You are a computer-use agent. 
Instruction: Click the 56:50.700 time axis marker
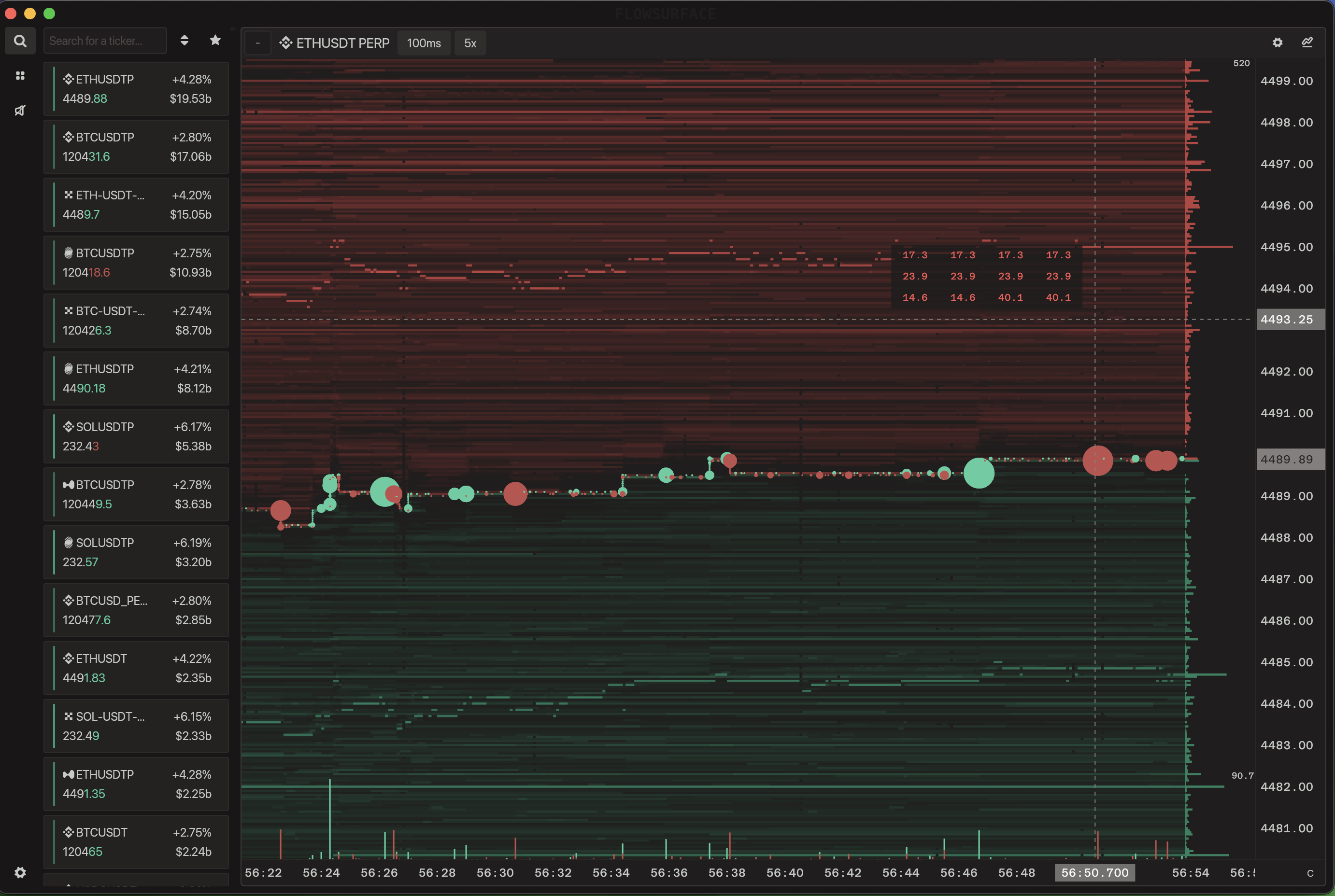(1094, 872)
